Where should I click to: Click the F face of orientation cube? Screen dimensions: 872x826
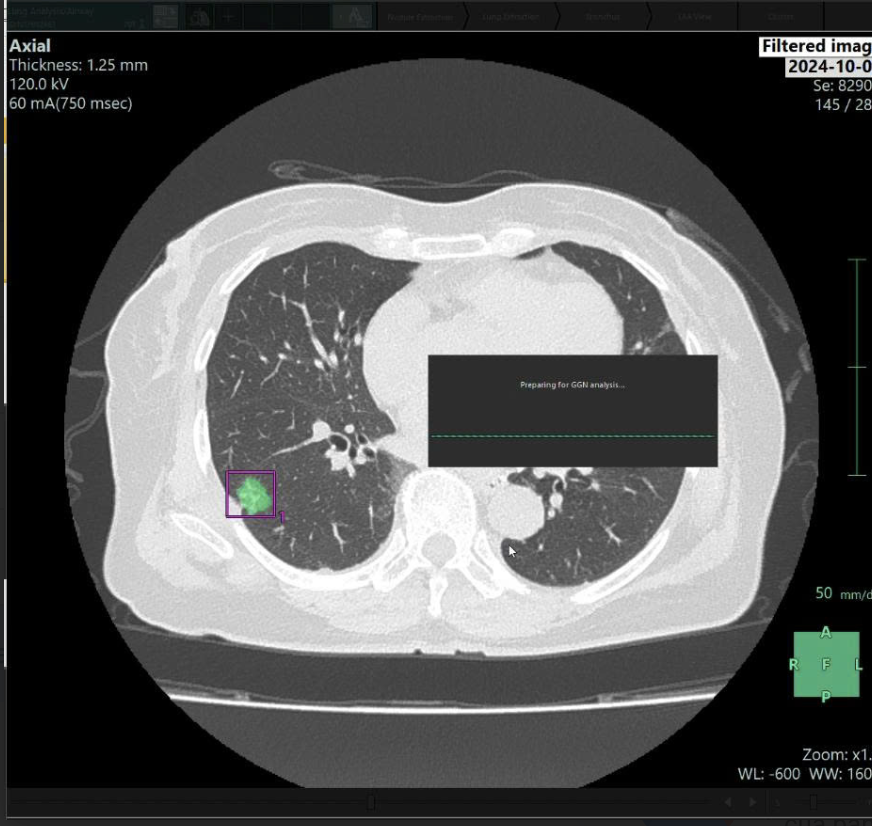[x=826, y=665]
